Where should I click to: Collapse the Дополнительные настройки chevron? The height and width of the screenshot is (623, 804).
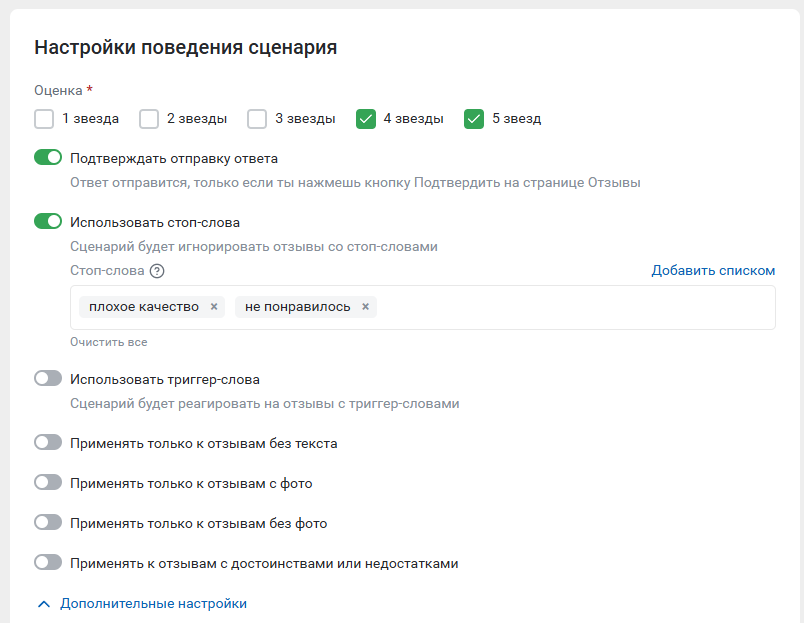point(43,604)
